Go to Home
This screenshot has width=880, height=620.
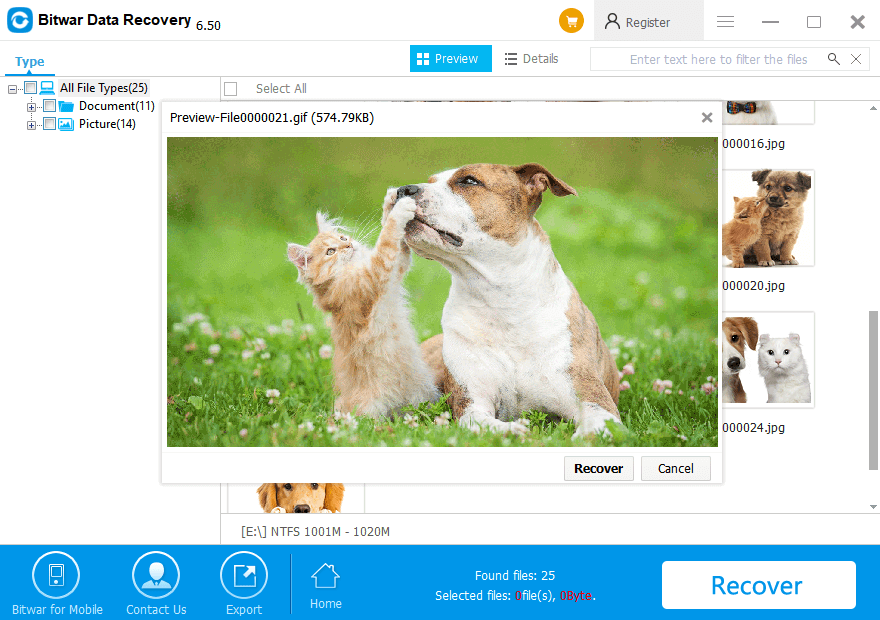326,586
